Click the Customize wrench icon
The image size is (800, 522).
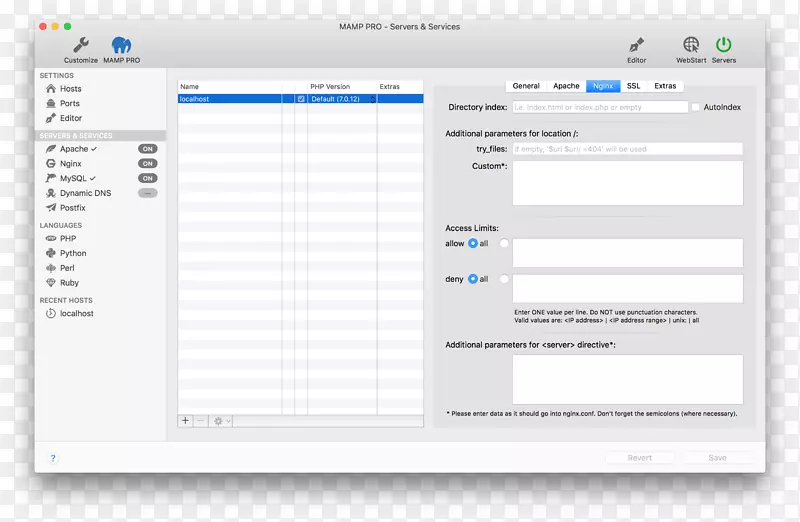coord(81,45)
